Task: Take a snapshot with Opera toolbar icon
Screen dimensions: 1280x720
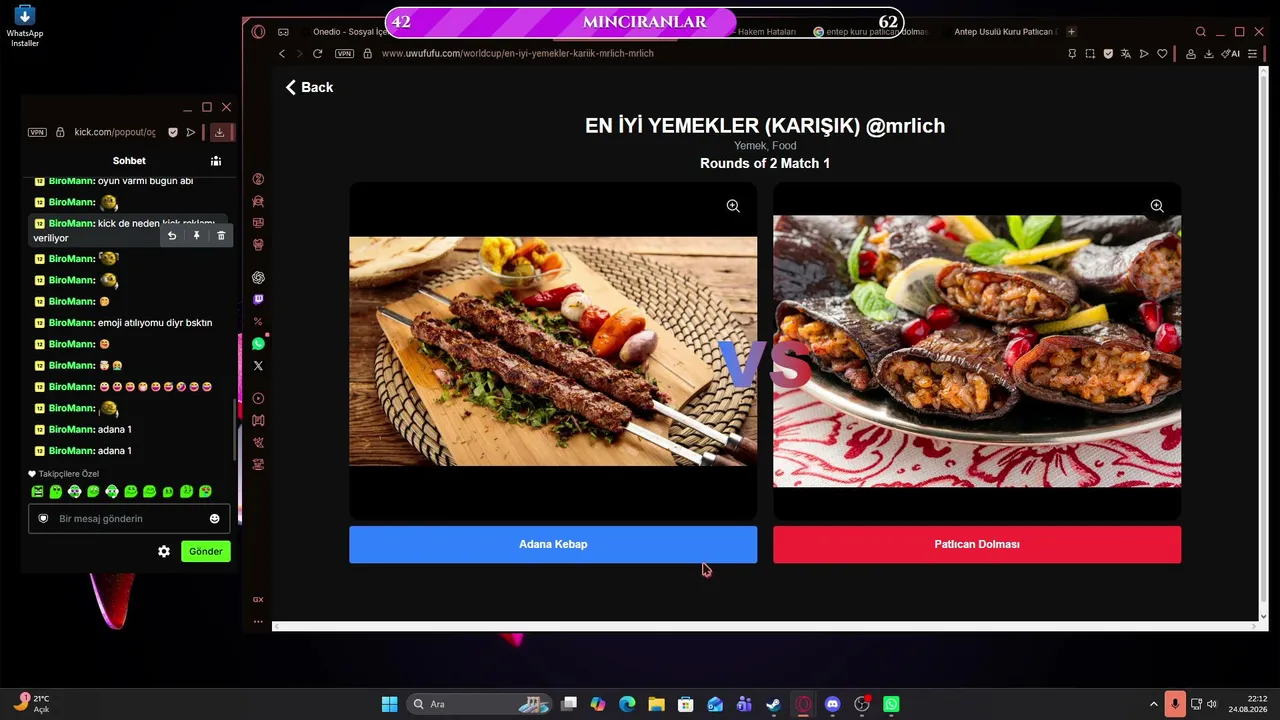Action: click(x=1090, y=53)
